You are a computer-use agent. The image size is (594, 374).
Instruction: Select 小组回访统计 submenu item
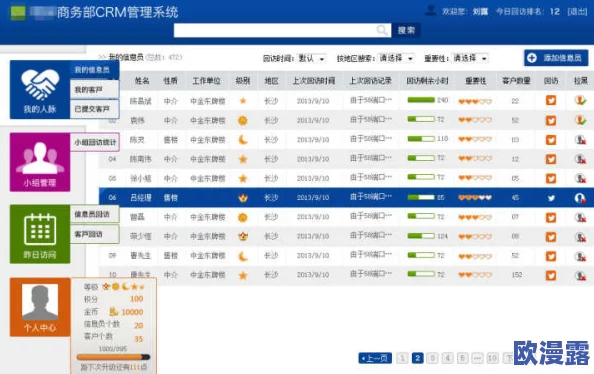pos(95,142)
